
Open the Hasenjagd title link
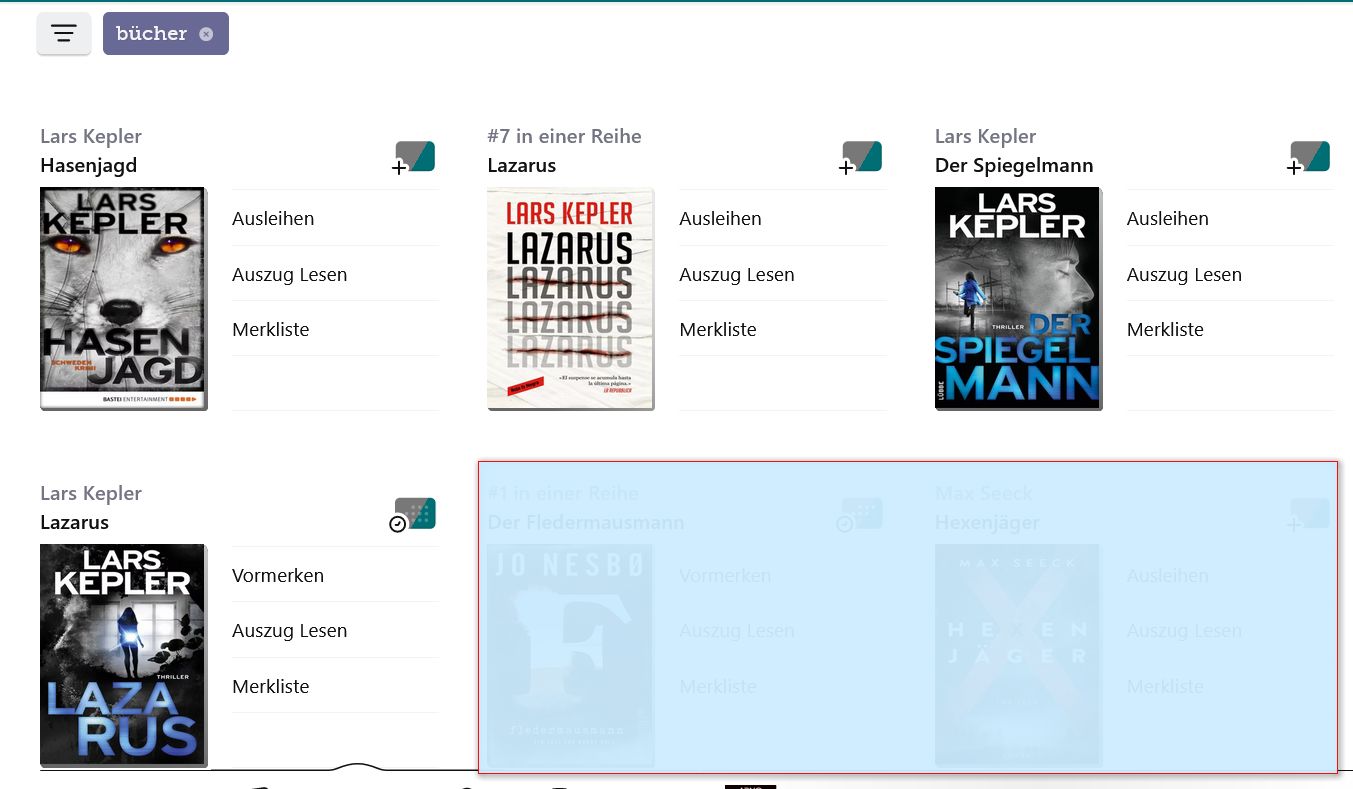coord(89,165)
